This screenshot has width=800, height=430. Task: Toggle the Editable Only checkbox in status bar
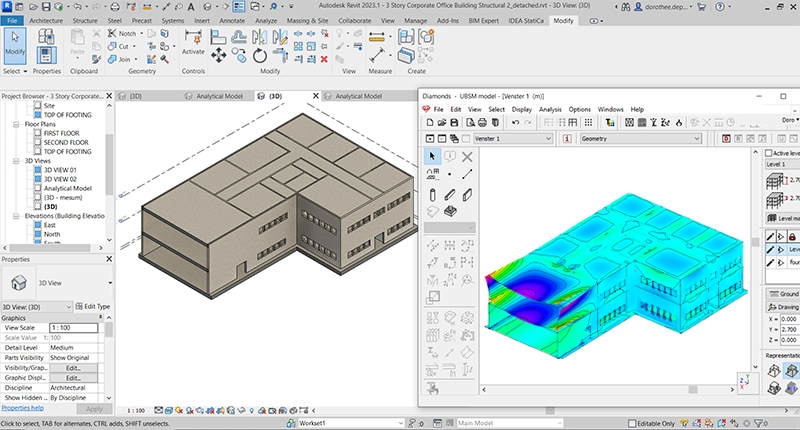pos(632,423)
